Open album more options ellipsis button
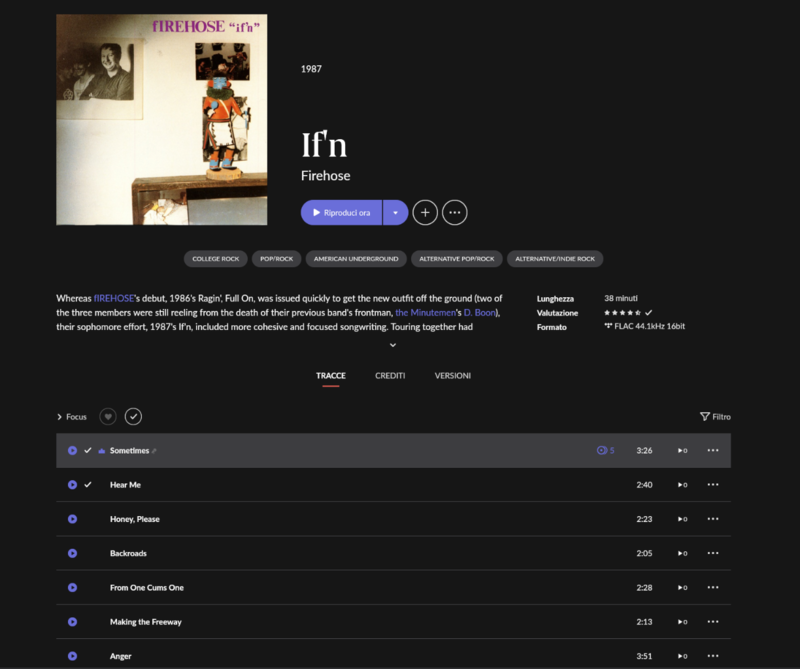The height and width of the screenshot is (669, 800). click(x=455, y=212)
